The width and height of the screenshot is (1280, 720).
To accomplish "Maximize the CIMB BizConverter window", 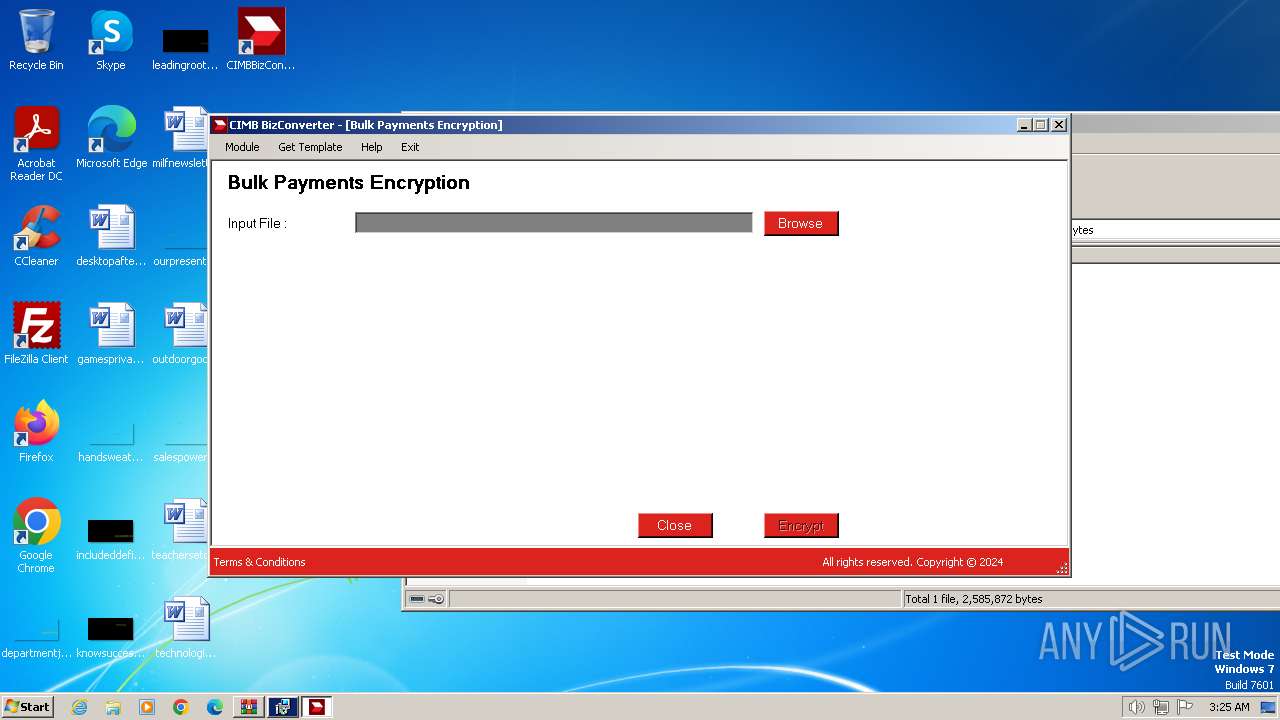I will click(x=1041, y=125).
